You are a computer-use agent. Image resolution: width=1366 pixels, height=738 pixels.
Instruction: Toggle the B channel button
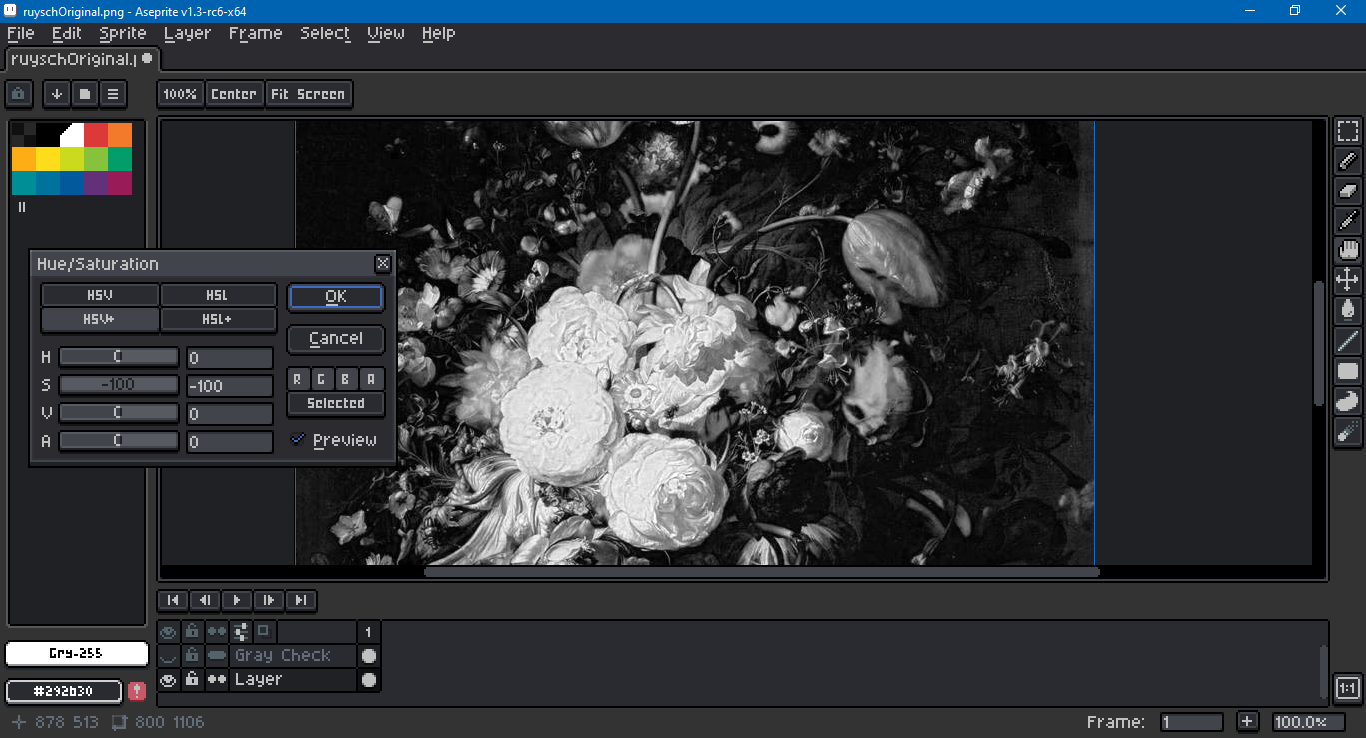(347, 379)
